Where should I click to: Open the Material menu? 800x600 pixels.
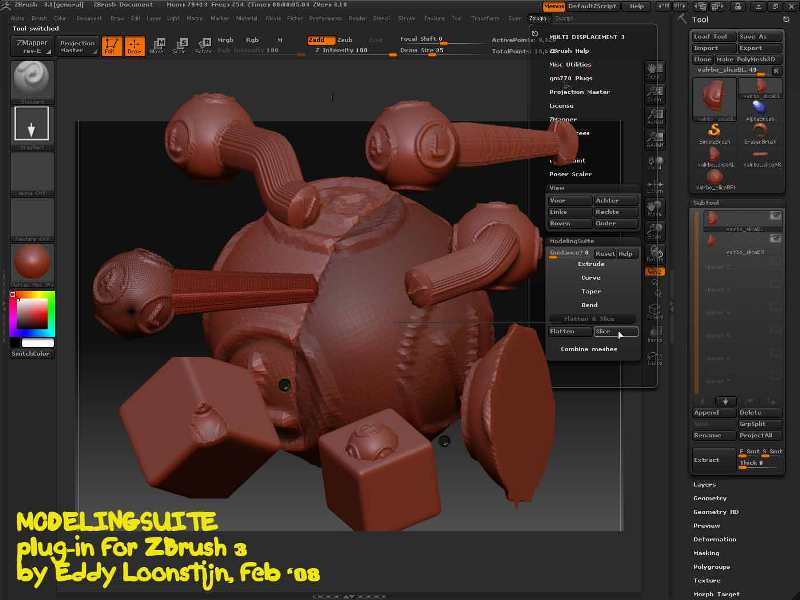pyautogui.click(x=246, y=18)
